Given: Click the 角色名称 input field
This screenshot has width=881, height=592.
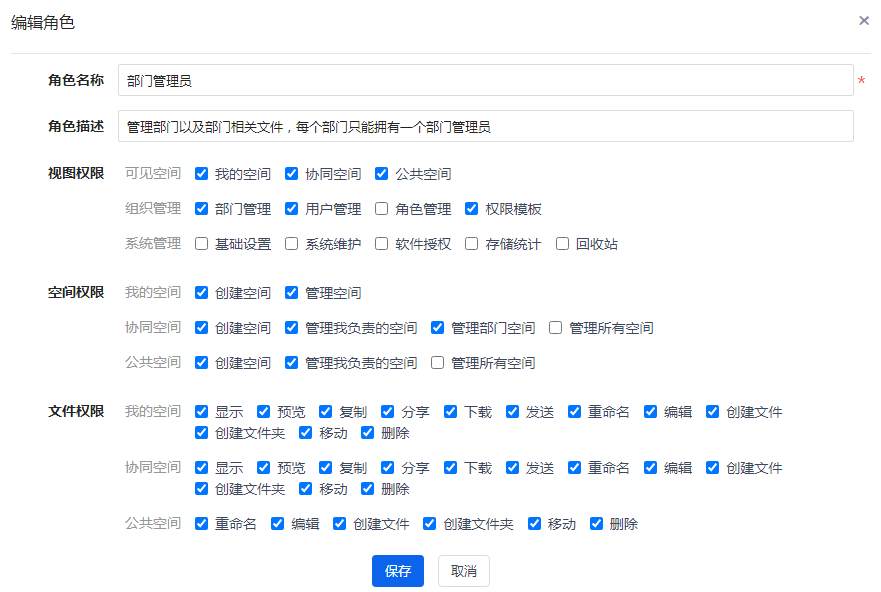Looking at the screenshot, I should [x=485, y=80].
